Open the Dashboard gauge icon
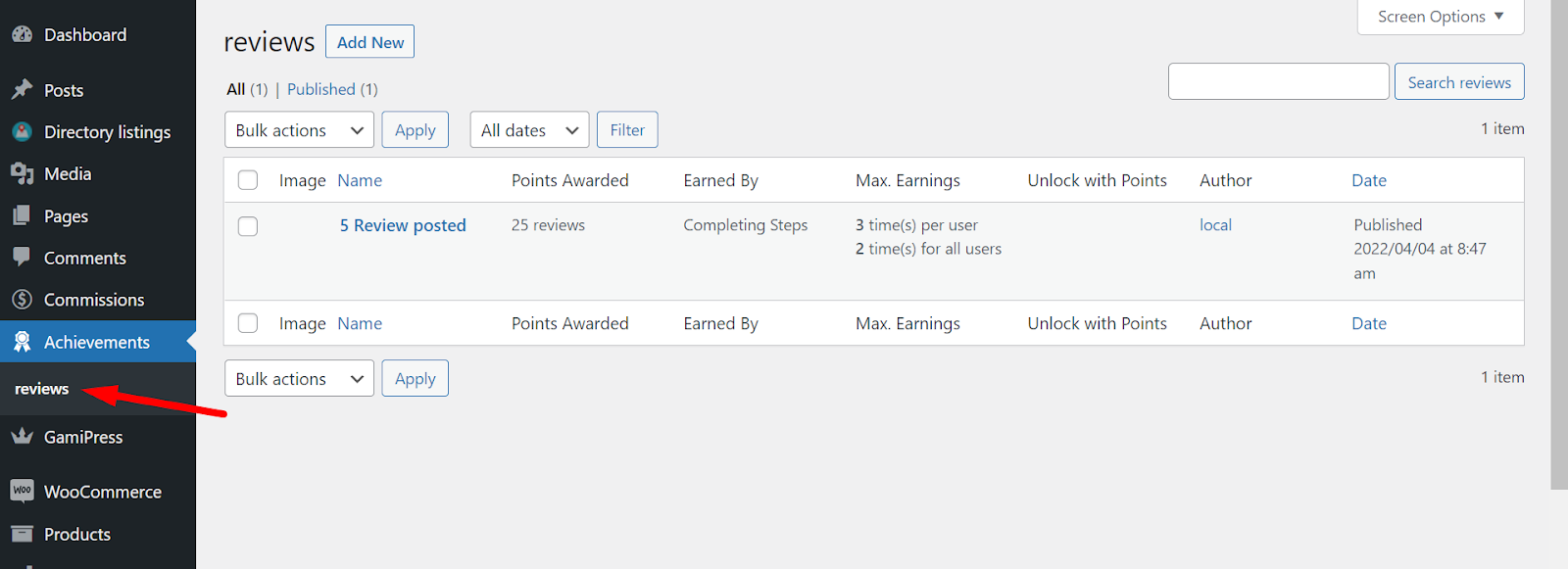Image resolution: width=1568 pixels, height=569 pixels. pyautogui.click(x=22, y=34)
